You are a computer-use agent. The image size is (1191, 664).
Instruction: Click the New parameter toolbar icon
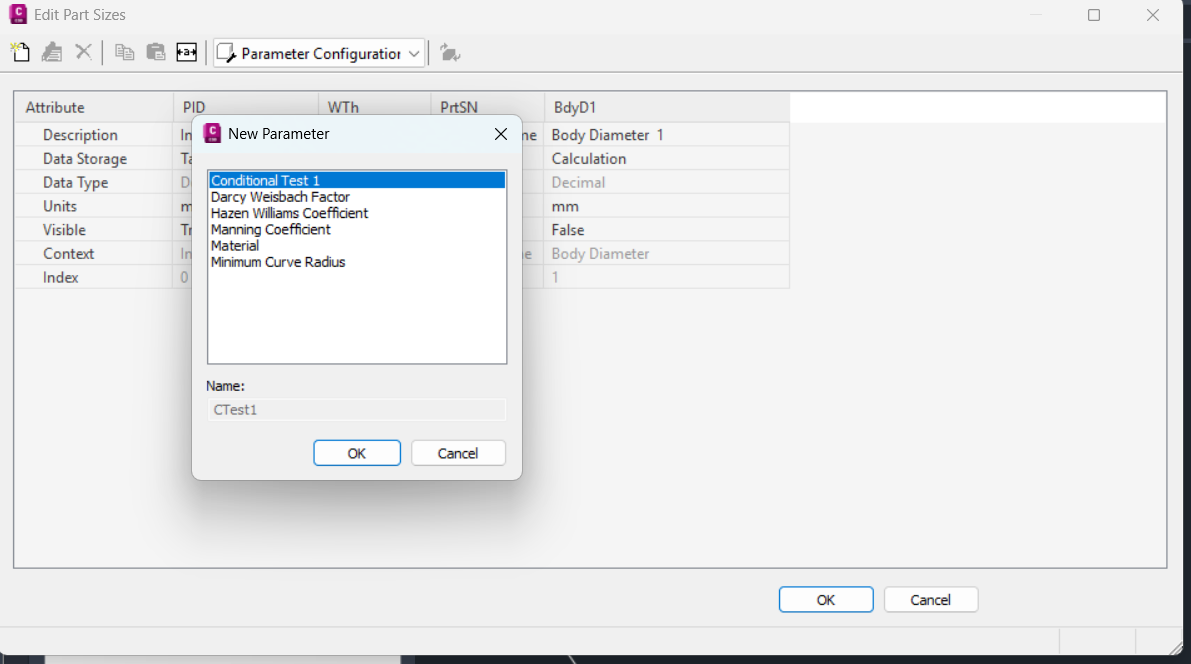[x=21, y=52]
